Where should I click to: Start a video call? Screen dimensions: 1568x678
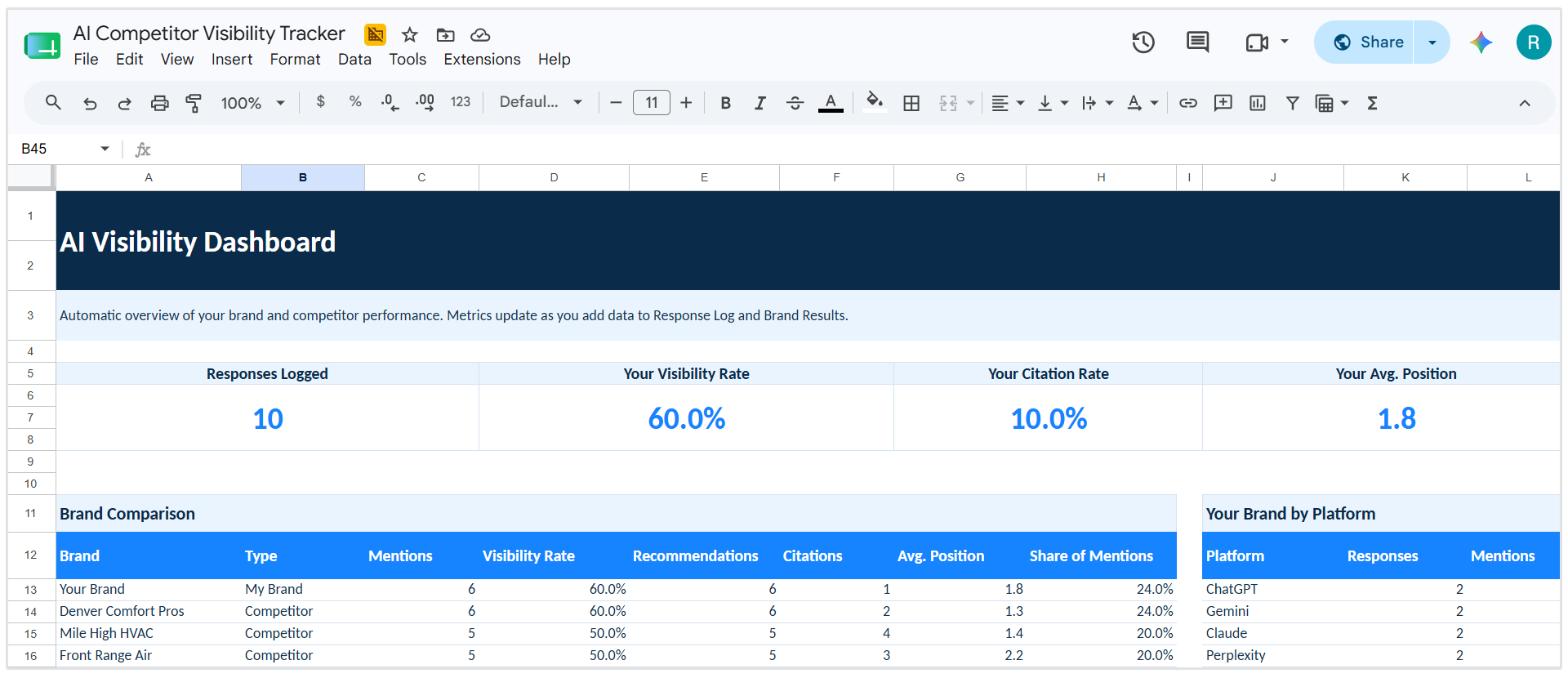1257,42
